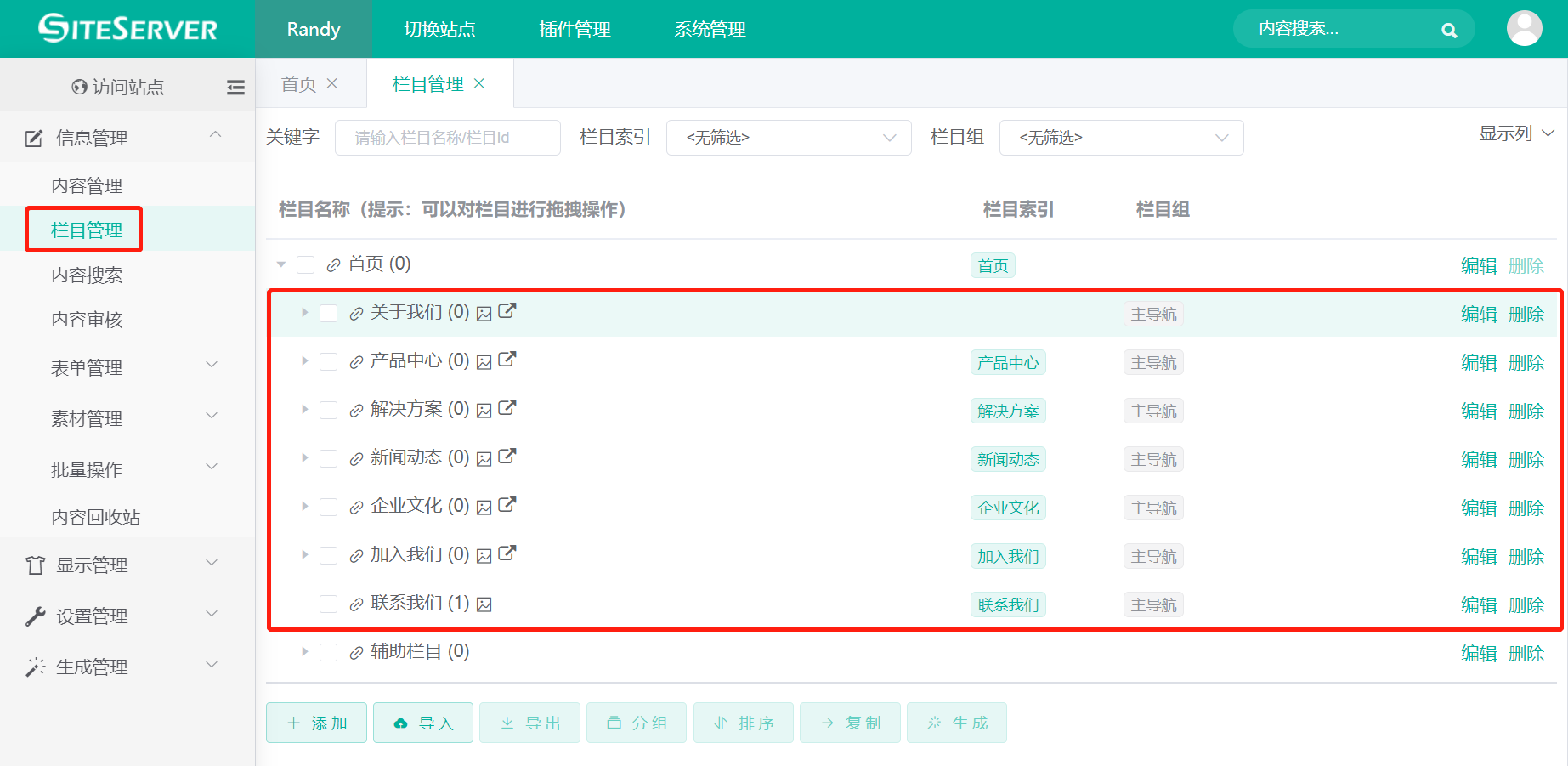The height and width of the screenshot is (766, 1568).
Task: Check the checkbox for 新闻动态
Action: click(x=329, y=457)
